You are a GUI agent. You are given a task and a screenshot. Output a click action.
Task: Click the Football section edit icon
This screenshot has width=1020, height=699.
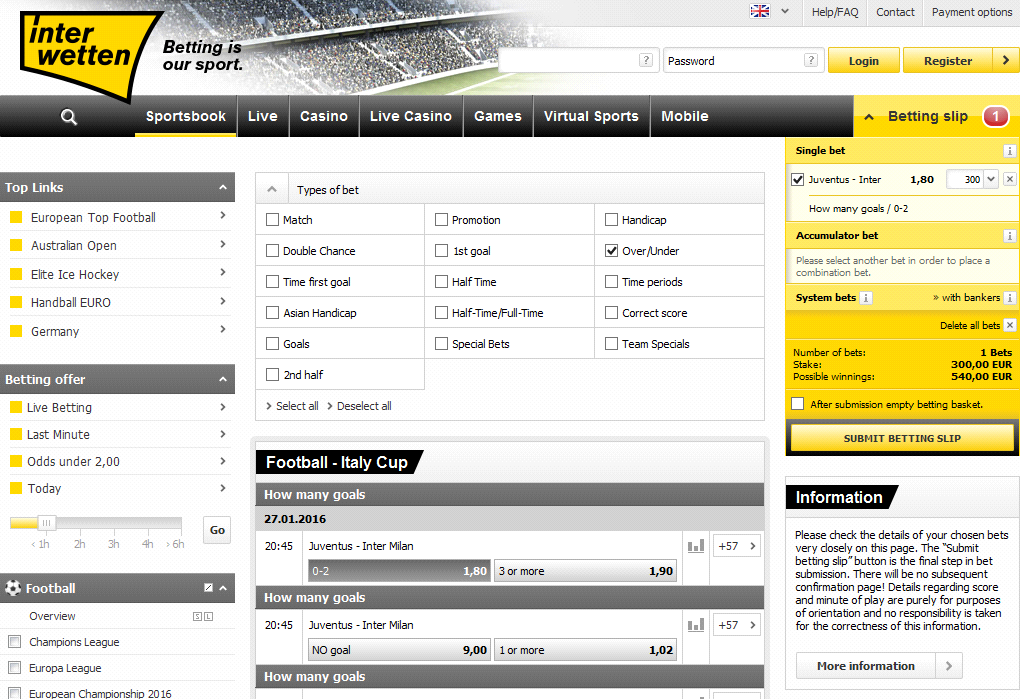(208, 588)
